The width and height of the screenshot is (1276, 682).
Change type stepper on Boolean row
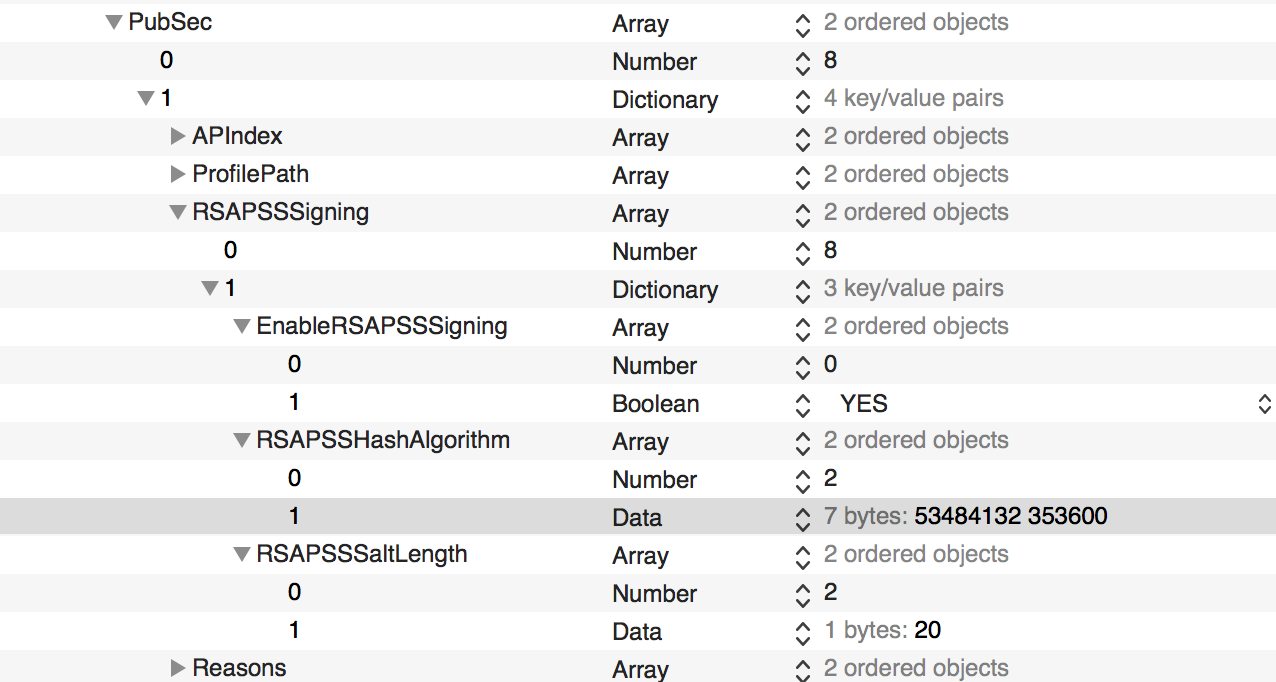click(x=802, y=404)
